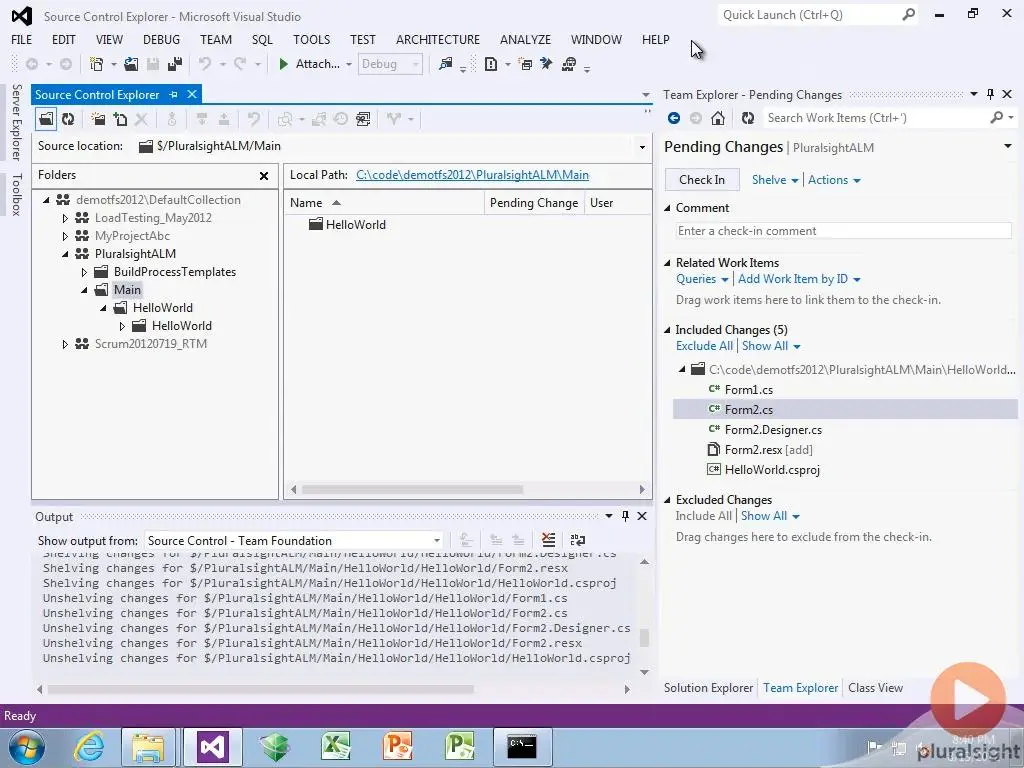Refresh Team Explorer Pending Changes

[748, 118]
